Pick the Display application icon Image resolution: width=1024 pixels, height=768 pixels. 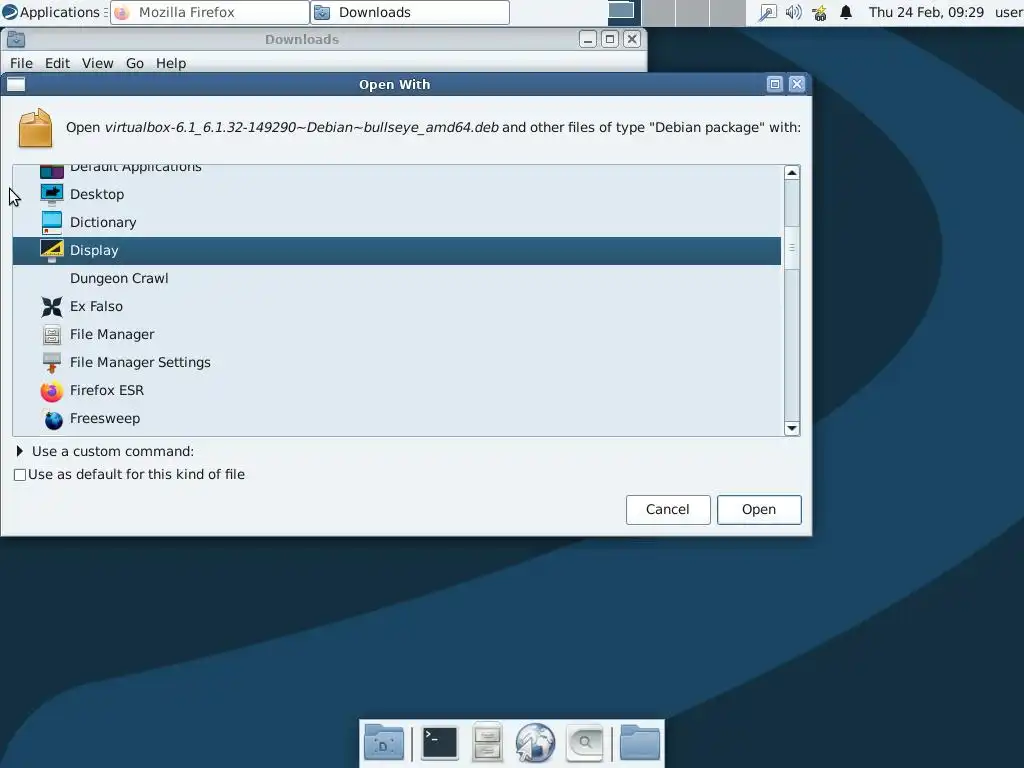(x=52, y=251)
